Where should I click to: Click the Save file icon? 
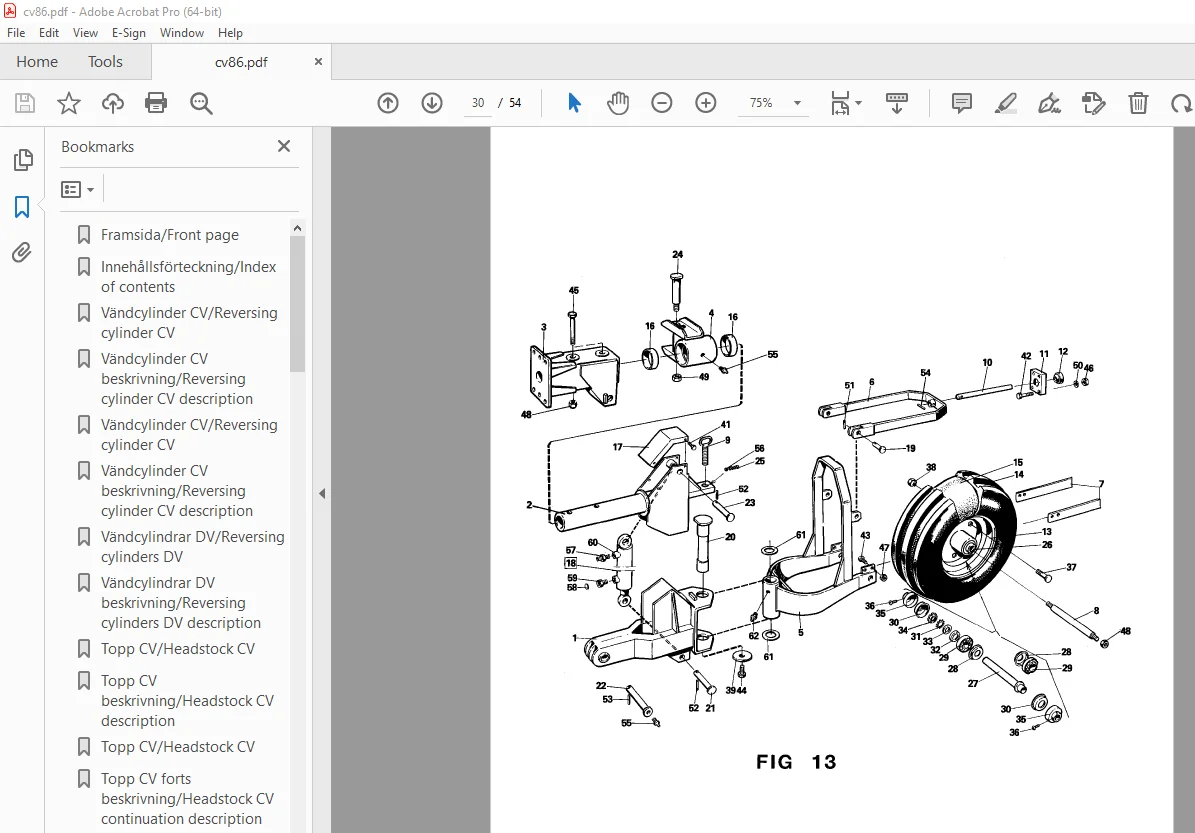click(x=25, y=103)
